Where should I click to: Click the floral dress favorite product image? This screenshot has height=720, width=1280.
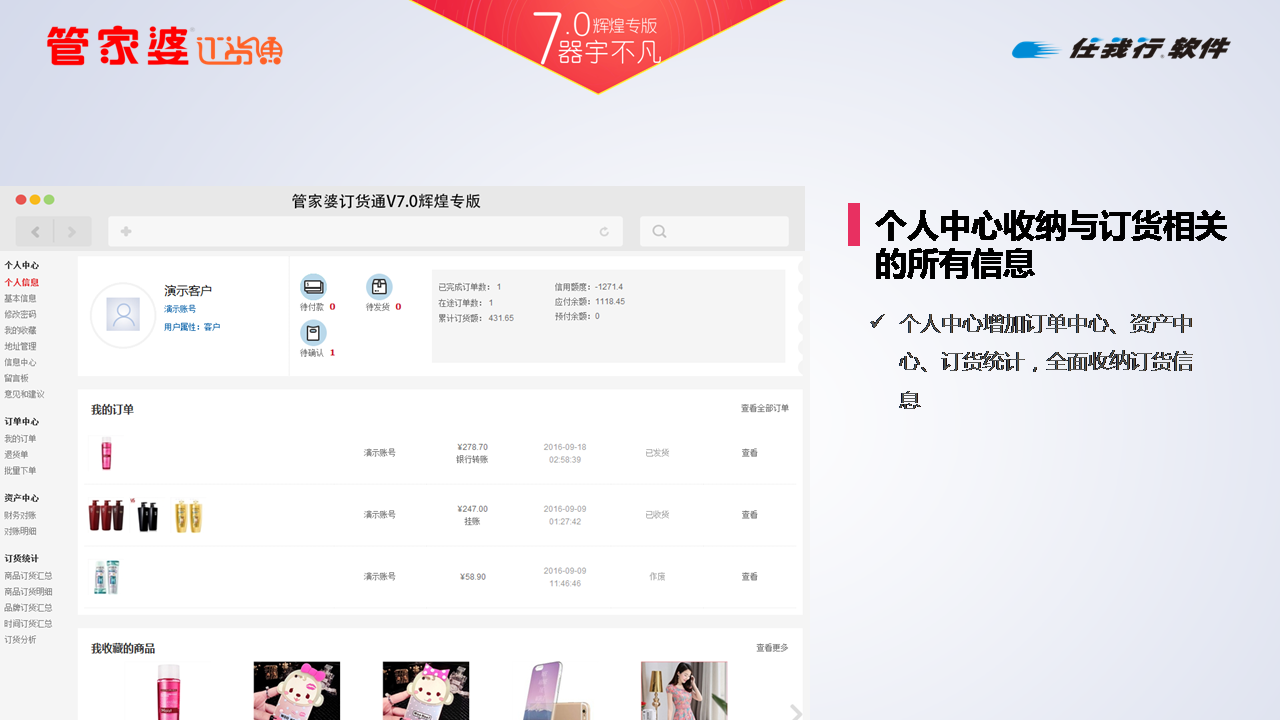684,691
